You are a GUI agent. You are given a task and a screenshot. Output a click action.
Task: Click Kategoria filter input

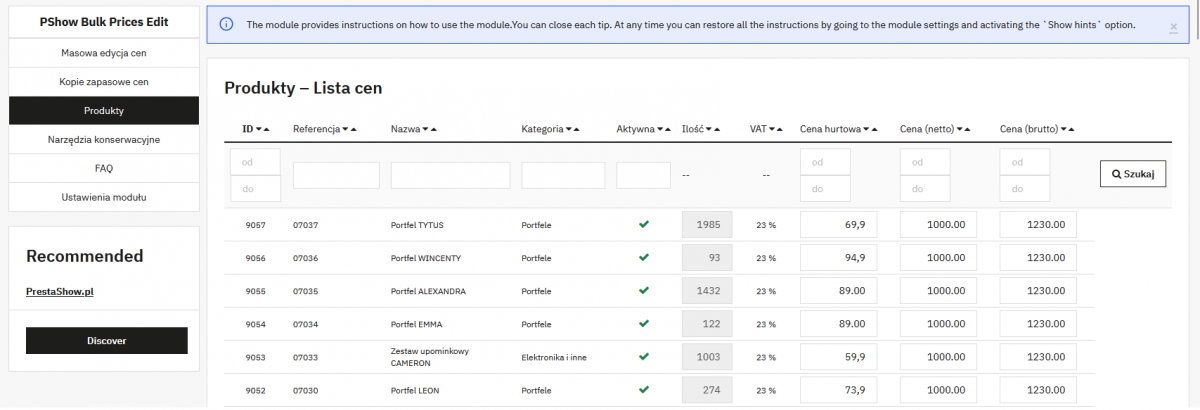(x=563, y=175)
